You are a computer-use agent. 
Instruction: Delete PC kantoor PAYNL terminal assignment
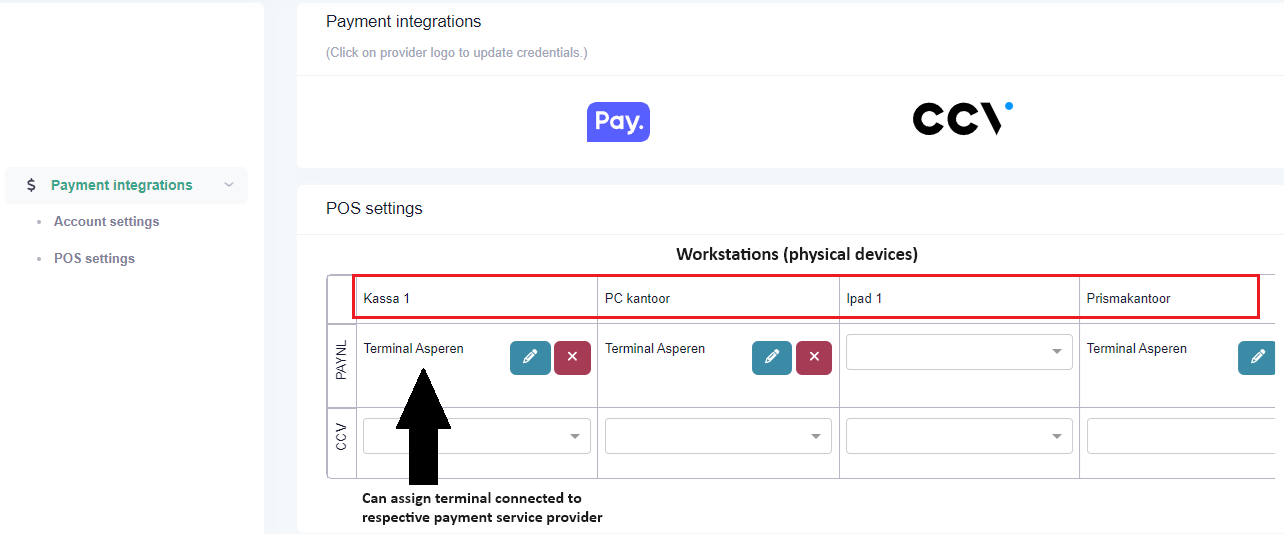(814, 358)
